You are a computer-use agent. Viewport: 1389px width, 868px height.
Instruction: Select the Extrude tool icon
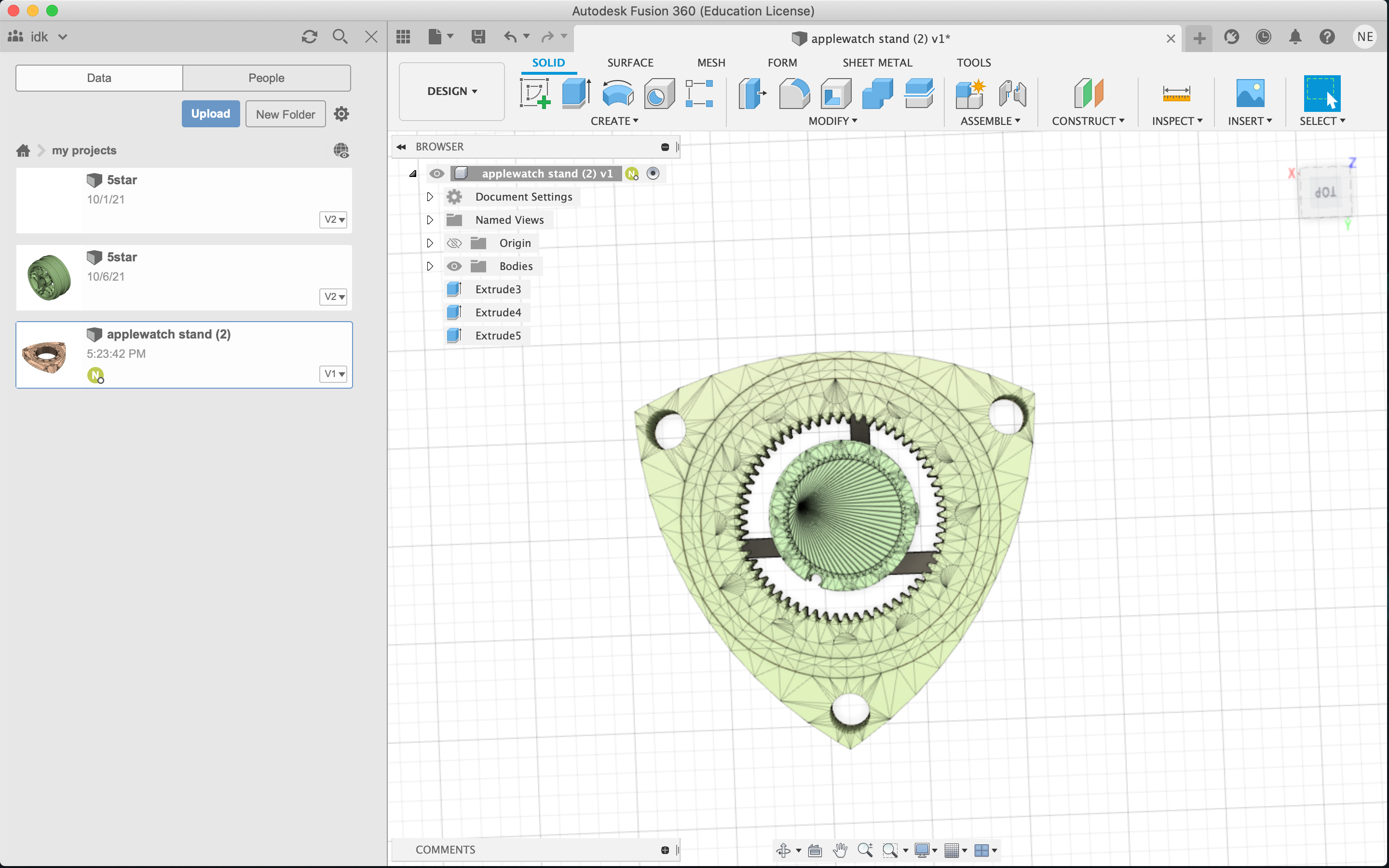576,93
